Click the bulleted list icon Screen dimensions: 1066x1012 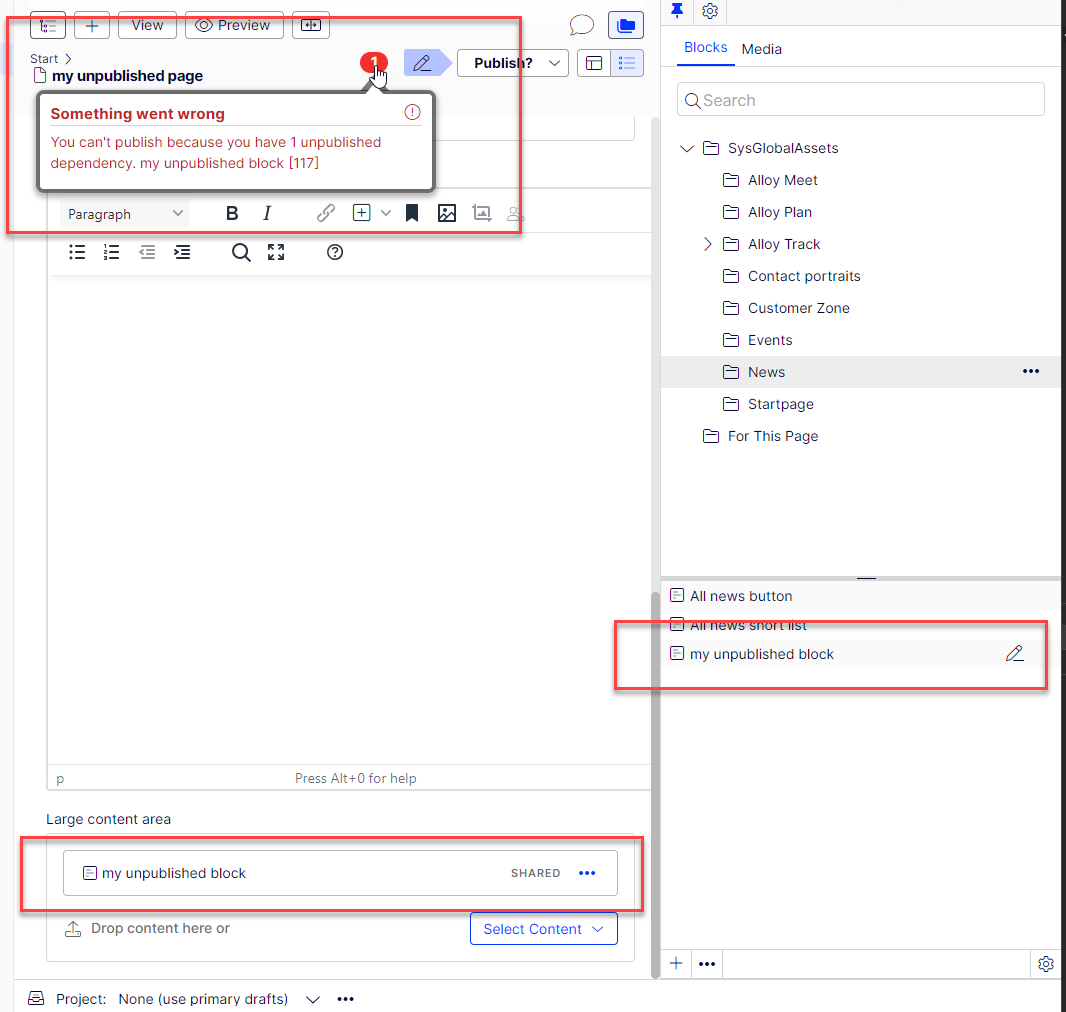[x=77, y=252]
